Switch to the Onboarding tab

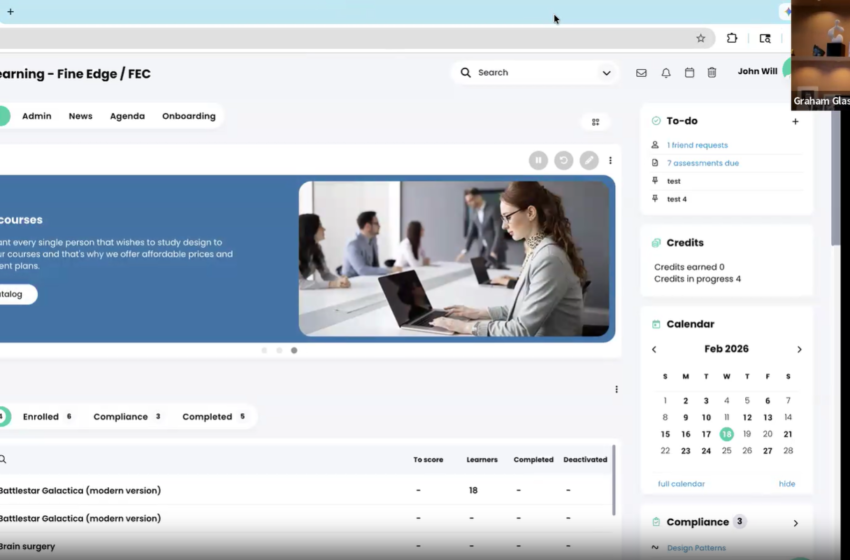(189, 116)
